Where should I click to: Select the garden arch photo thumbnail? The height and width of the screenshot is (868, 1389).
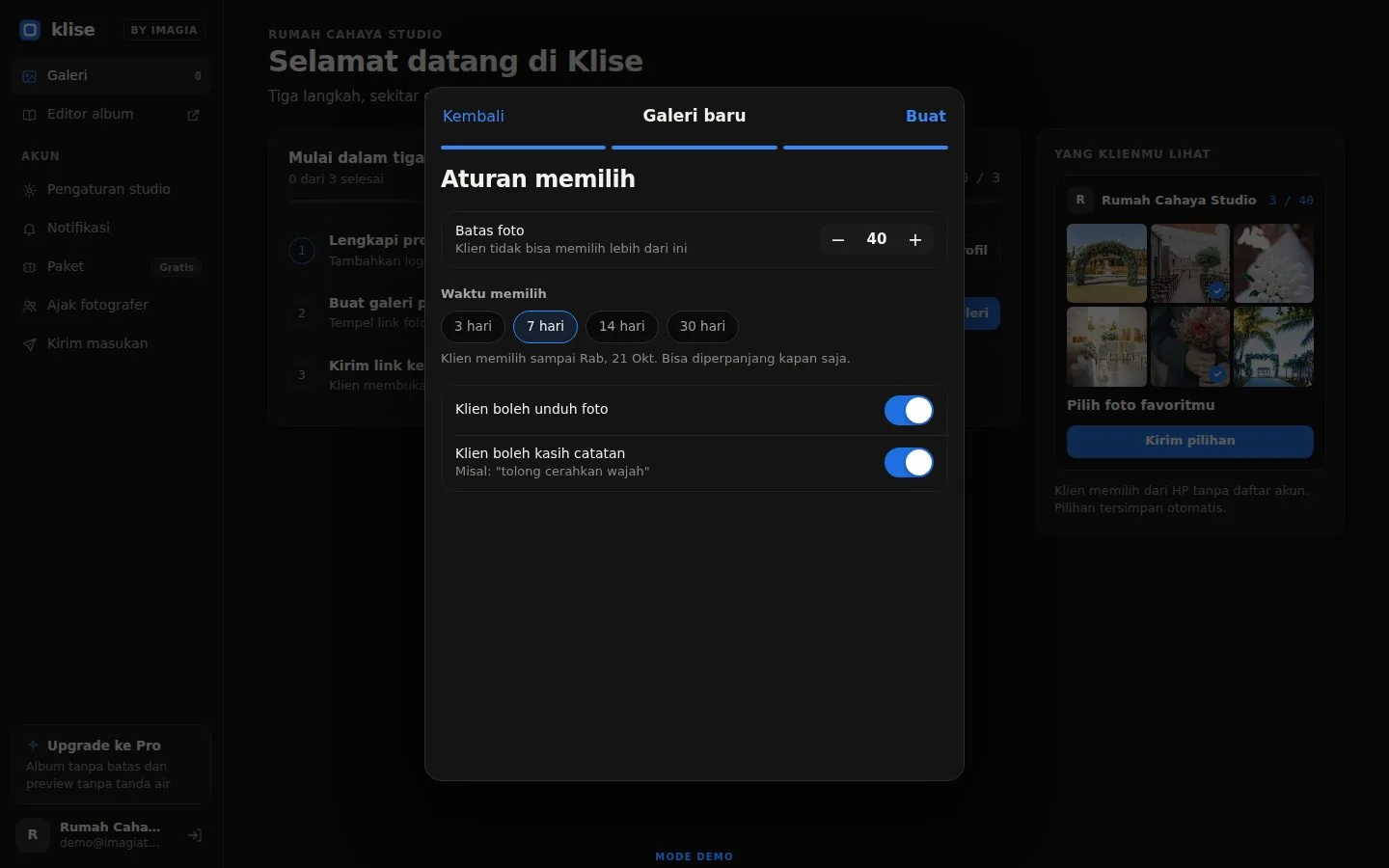(x=1107, y=263)
